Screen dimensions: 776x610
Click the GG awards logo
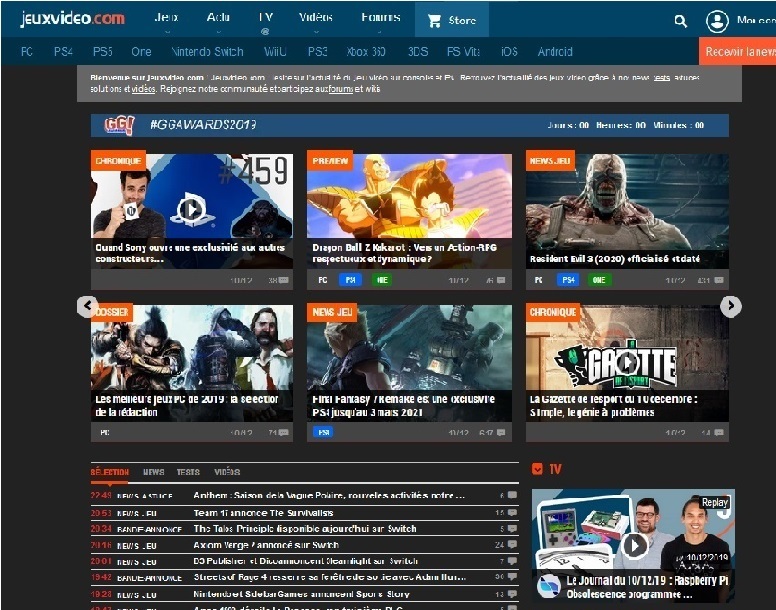119,125
